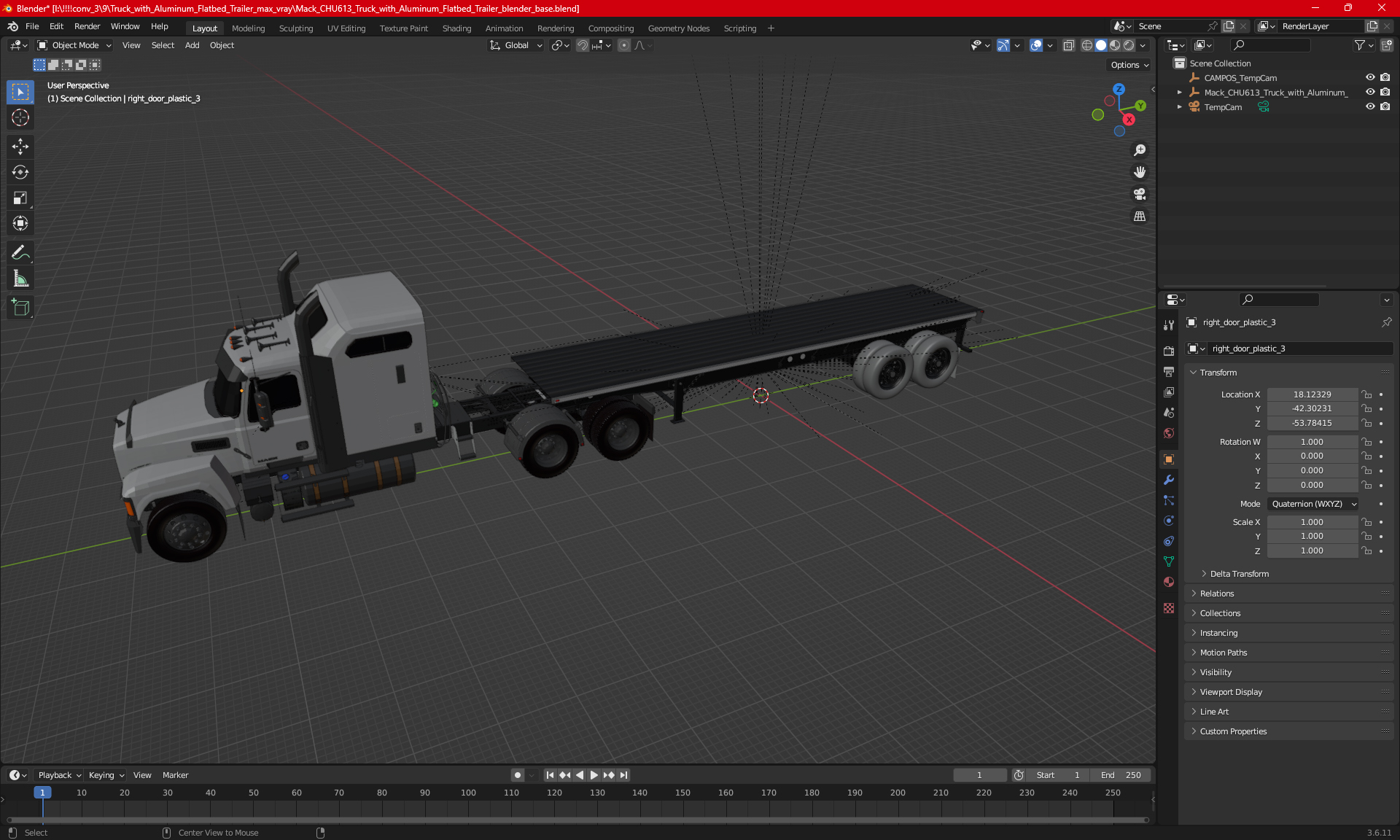
Task: Open the File menu
Action: [32, 26]
